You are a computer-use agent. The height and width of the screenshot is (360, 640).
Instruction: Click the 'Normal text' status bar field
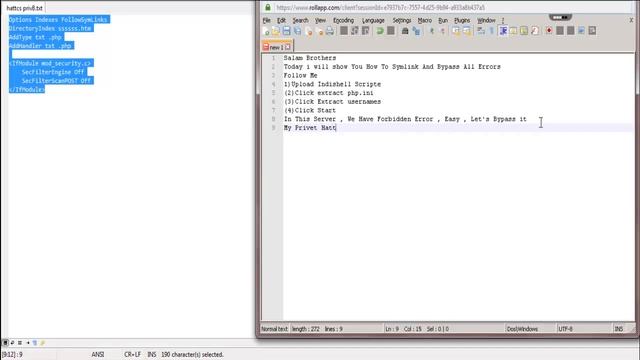(x=274, y=329)
